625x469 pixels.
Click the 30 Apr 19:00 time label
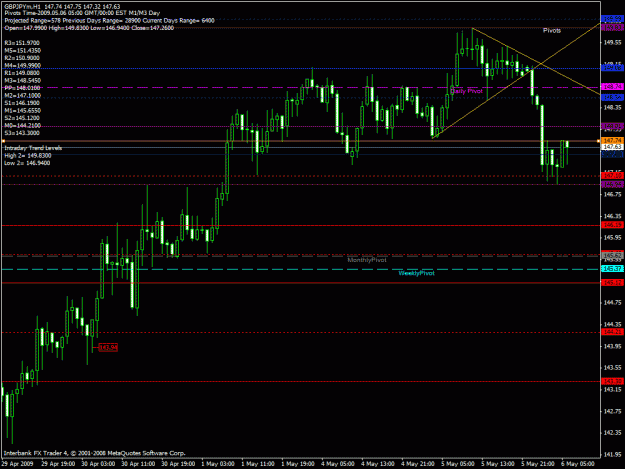click(x=178, y=464)
